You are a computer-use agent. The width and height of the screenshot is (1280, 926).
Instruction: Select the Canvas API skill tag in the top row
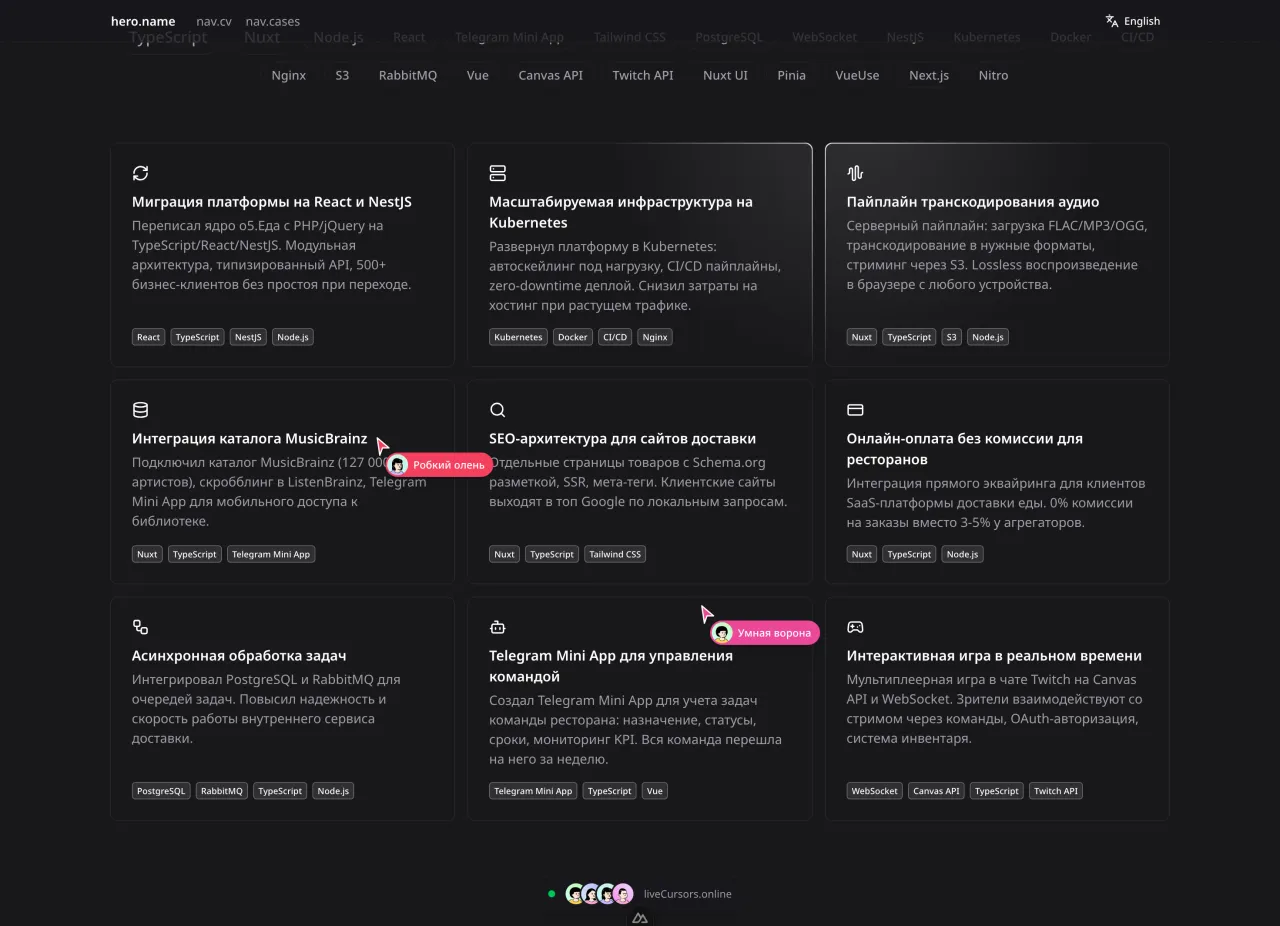[x=550, y=75]
